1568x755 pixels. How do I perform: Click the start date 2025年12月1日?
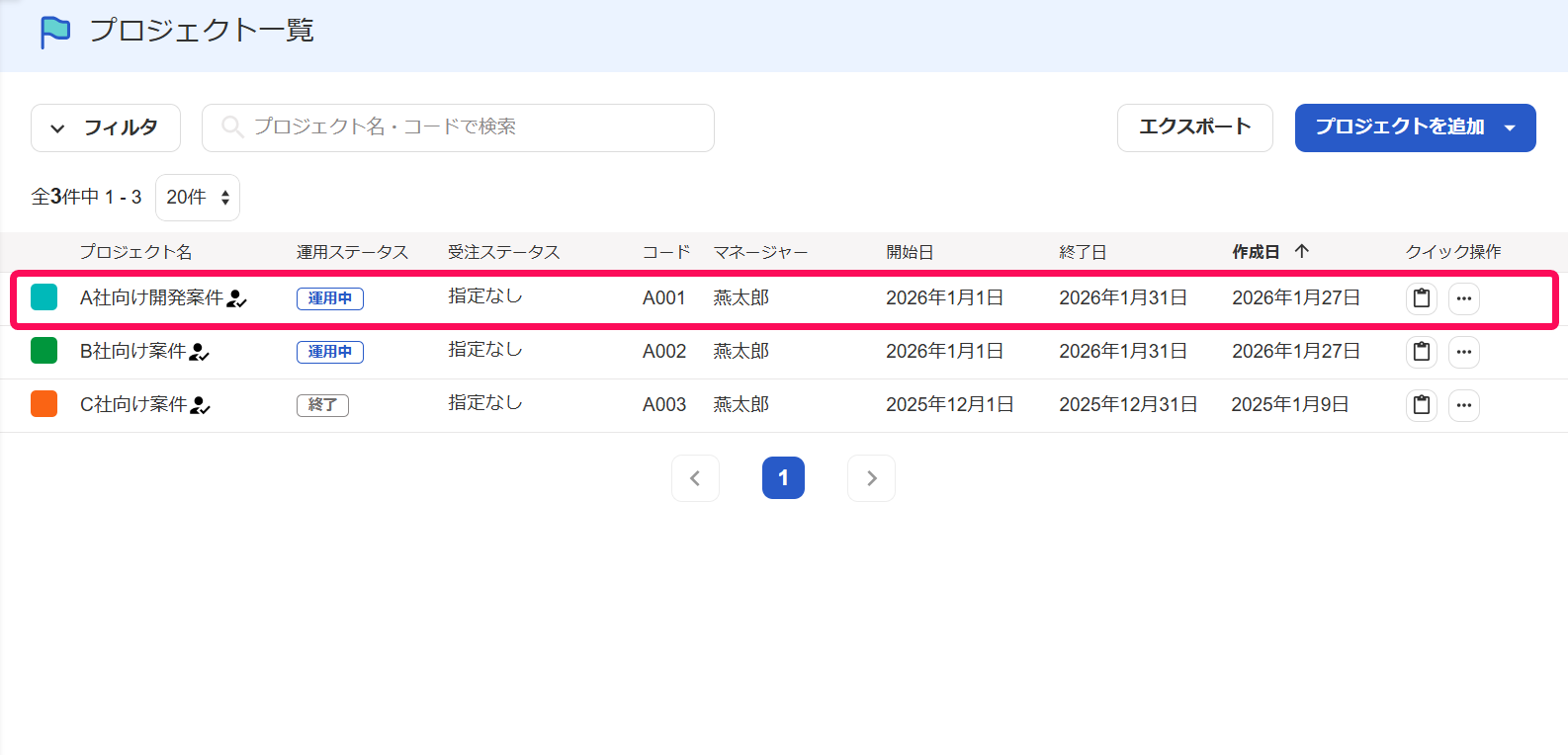pyautogui.click(x=949, y=404)
